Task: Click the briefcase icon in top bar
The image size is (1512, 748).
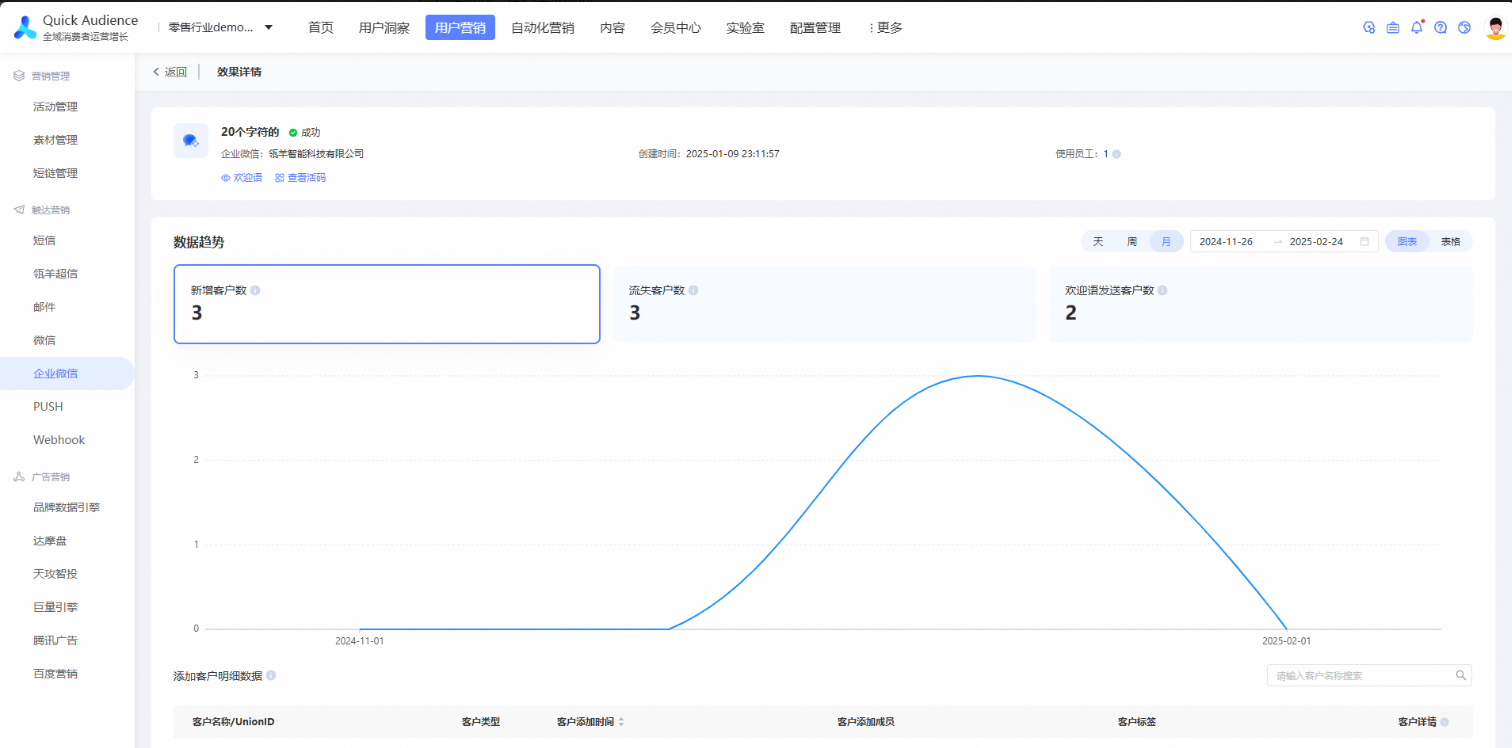Action: click(1393, 28)
